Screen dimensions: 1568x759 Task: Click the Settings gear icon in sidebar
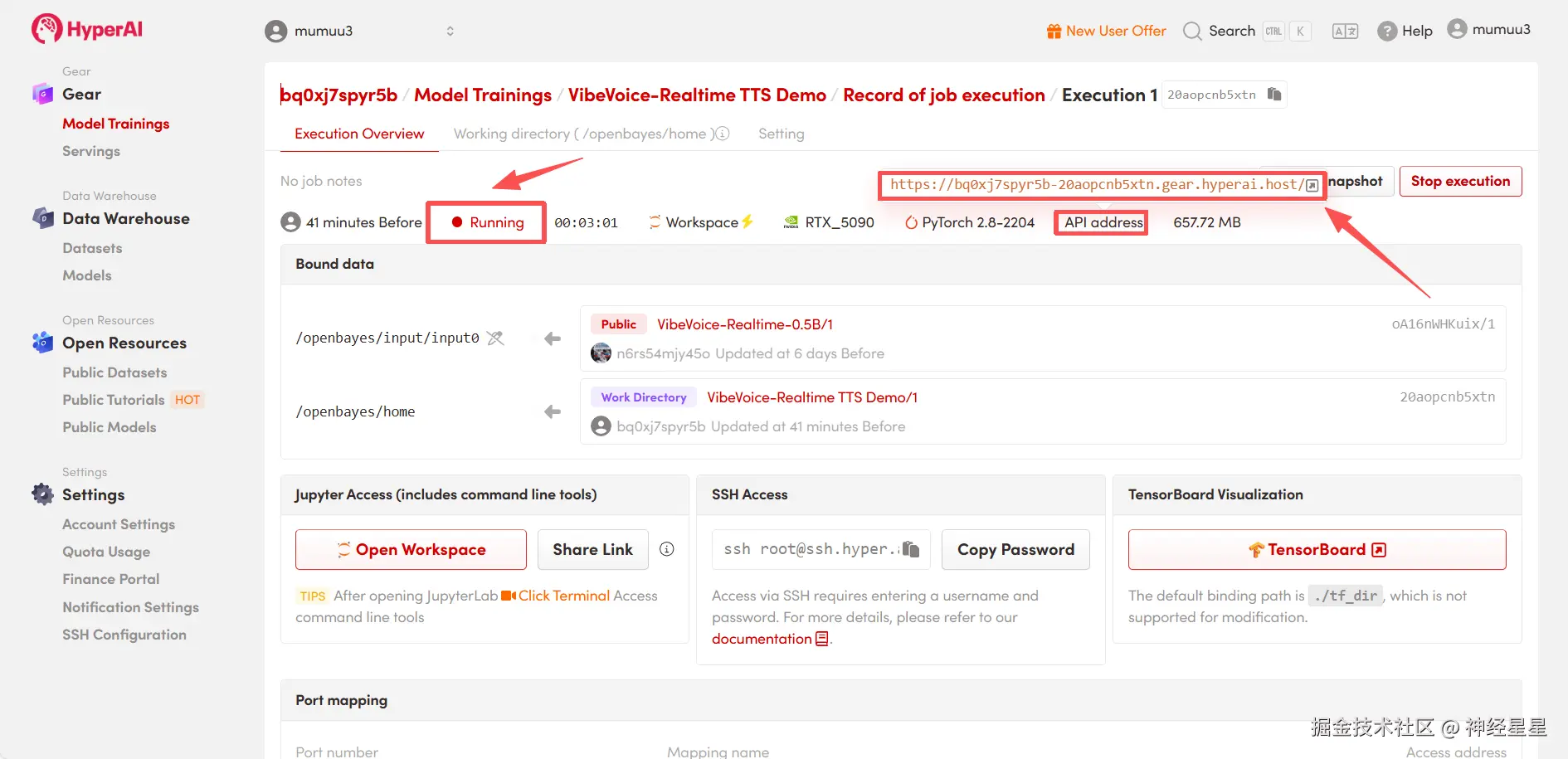(42, 494)
